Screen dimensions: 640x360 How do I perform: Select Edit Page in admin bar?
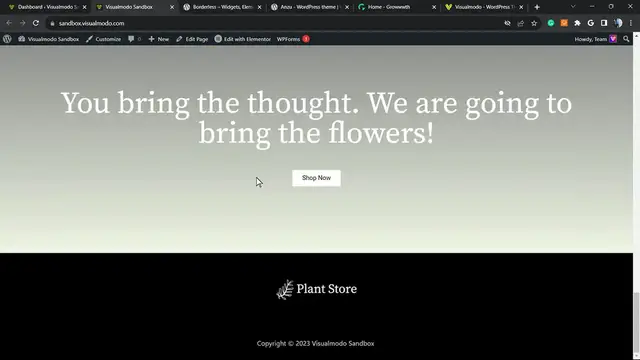coord(192,39)
